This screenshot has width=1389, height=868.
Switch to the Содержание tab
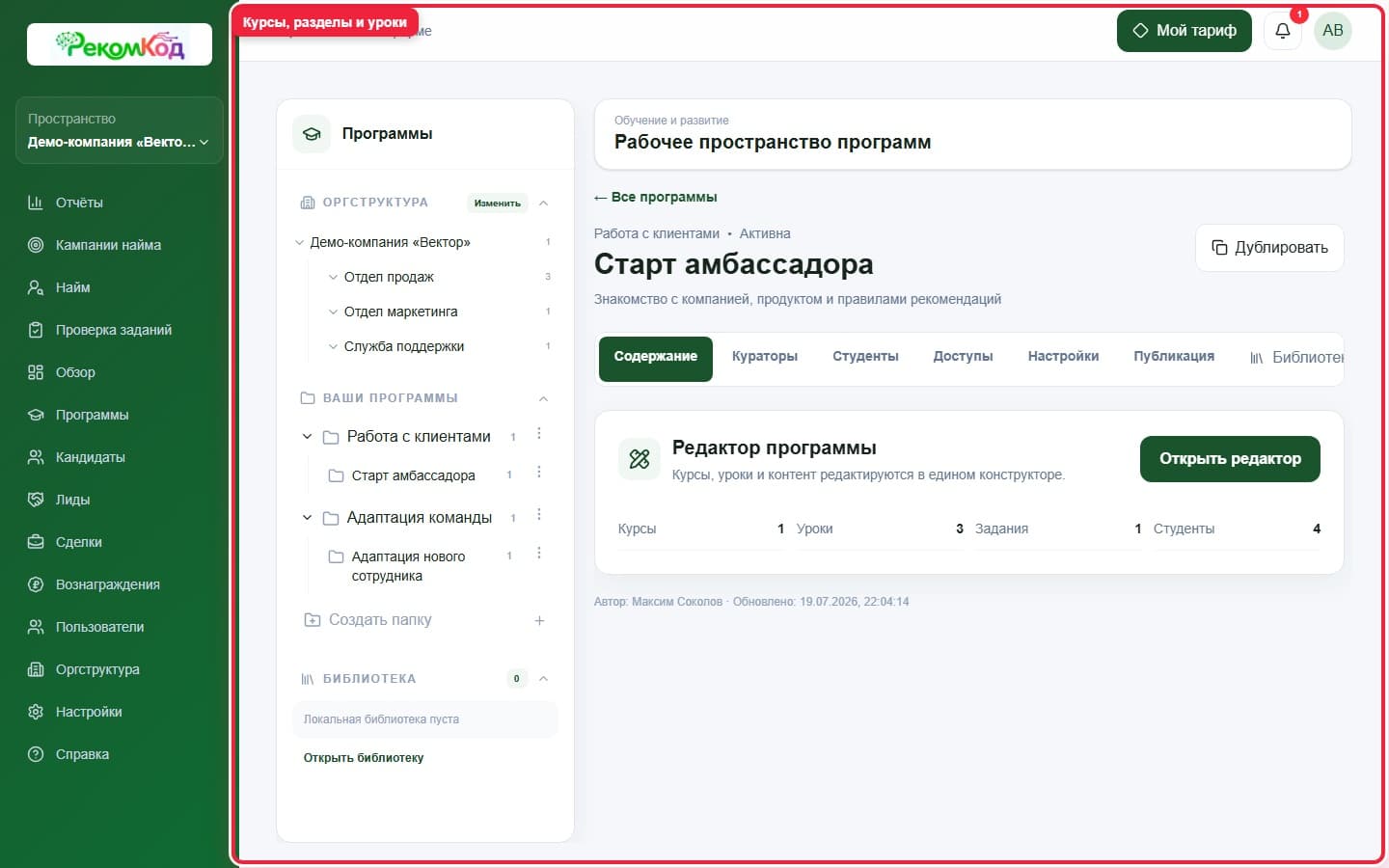tap(656, 359)
